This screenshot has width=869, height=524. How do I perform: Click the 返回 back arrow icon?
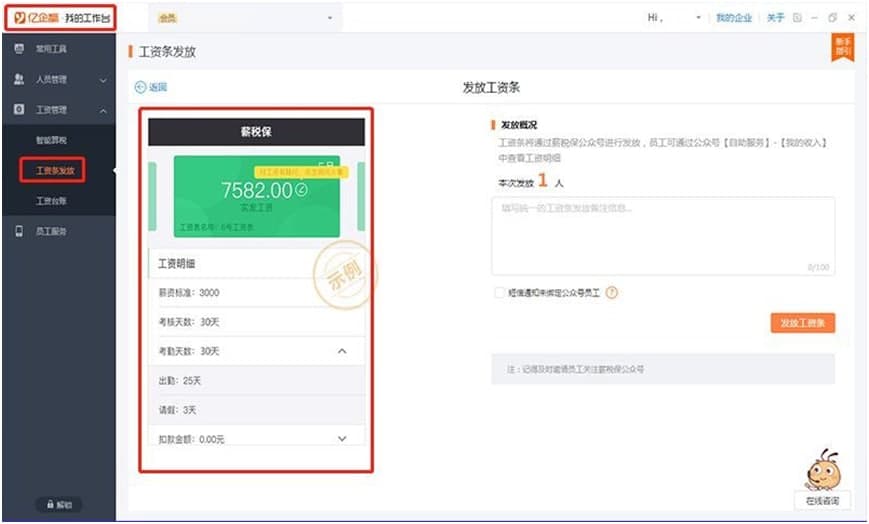(140, 88)
